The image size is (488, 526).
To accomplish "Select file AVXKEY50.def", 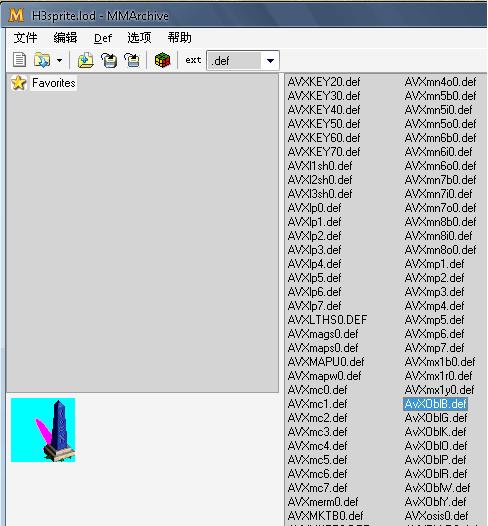I will [324, 124].
